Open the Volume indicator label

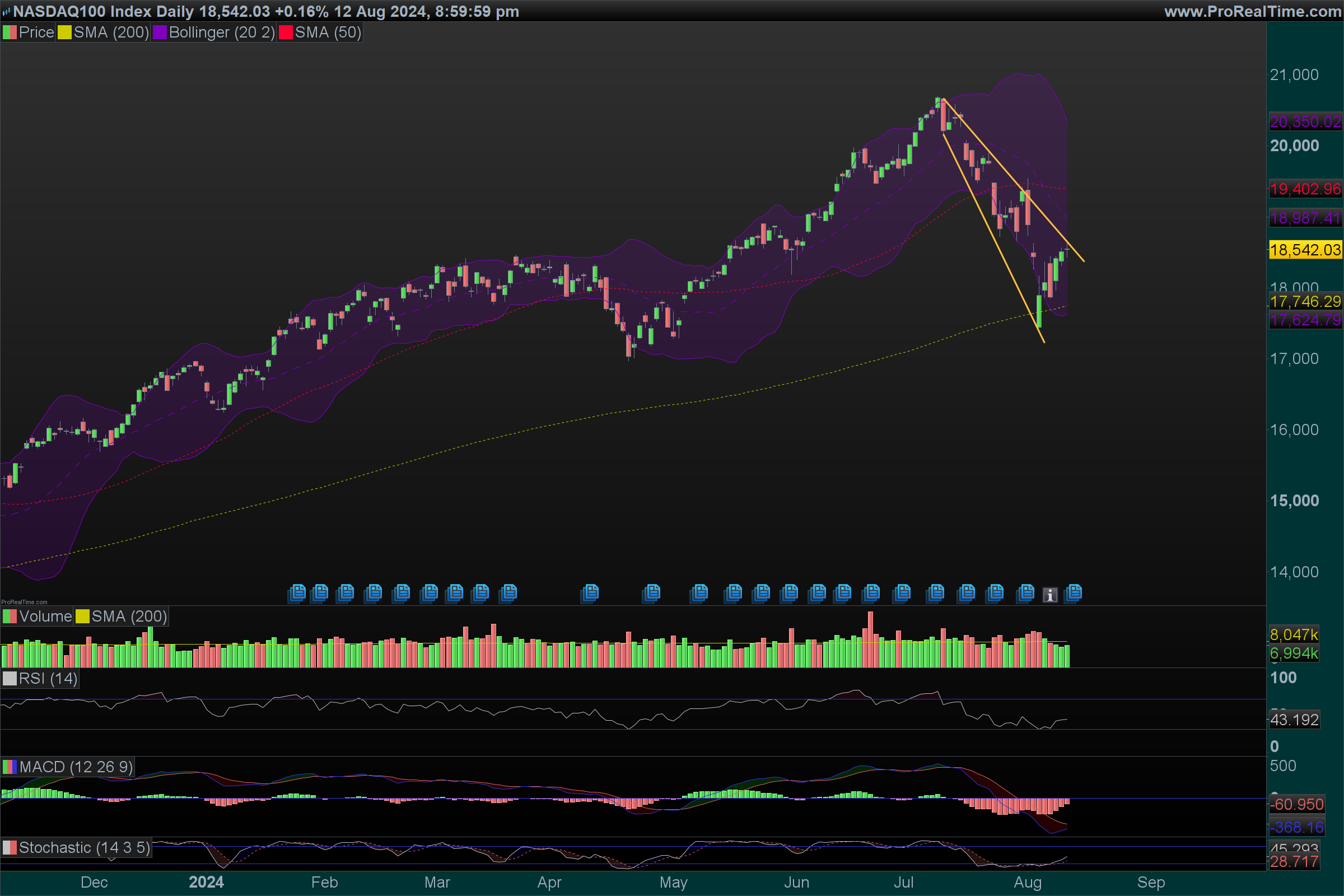coord(45,617)
